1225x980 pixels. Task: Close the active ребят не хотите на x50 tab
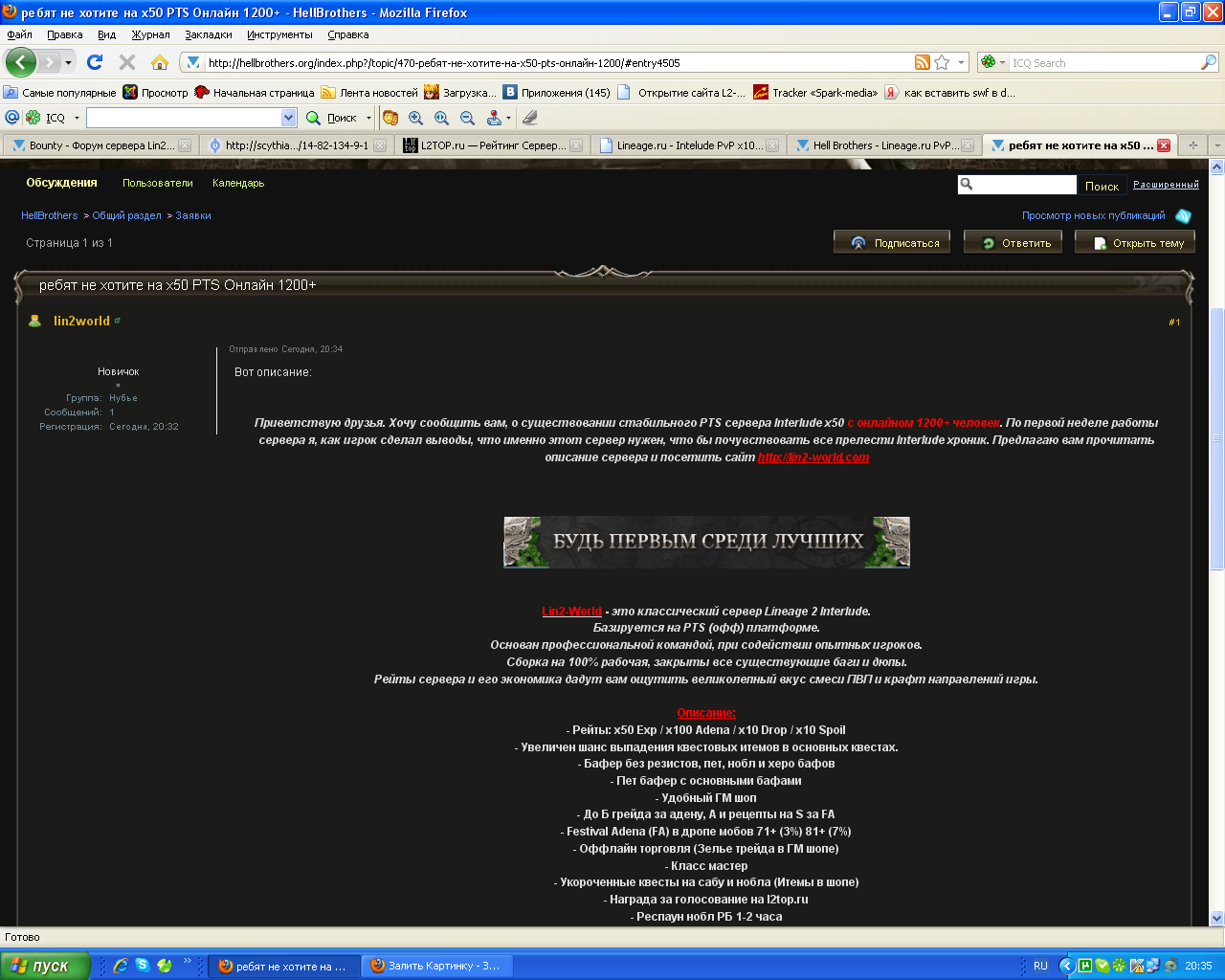(1164, 145)
